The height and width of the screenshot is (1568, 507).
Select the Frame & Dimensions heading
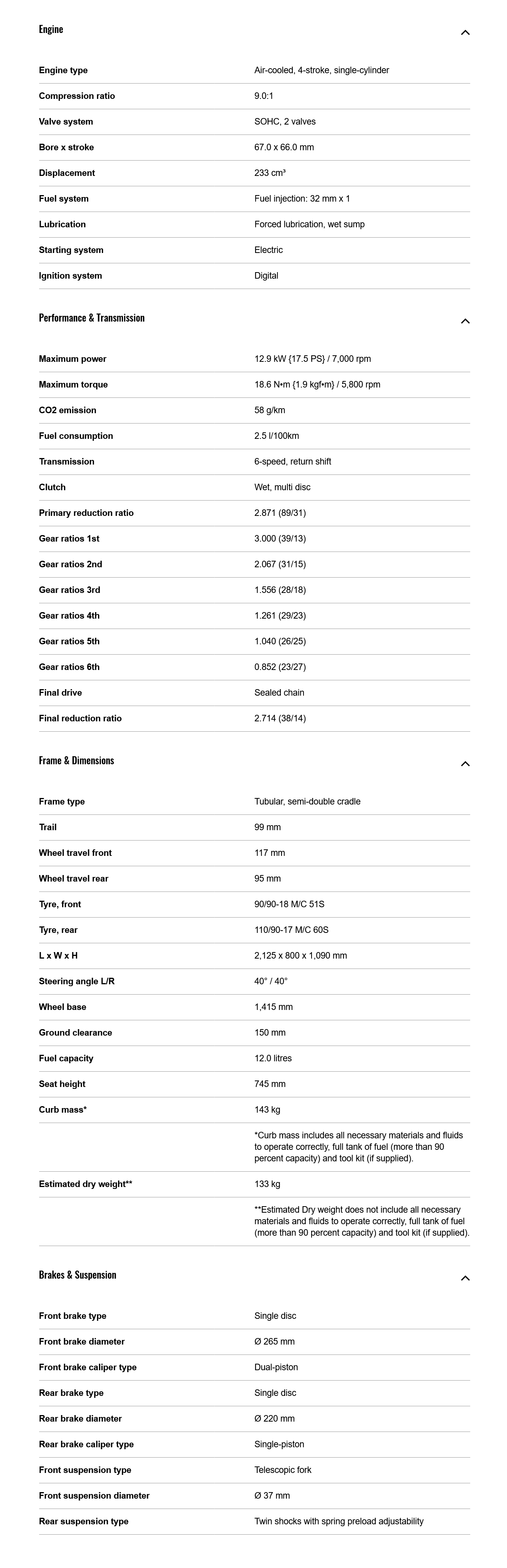click(x=77, y=760)
